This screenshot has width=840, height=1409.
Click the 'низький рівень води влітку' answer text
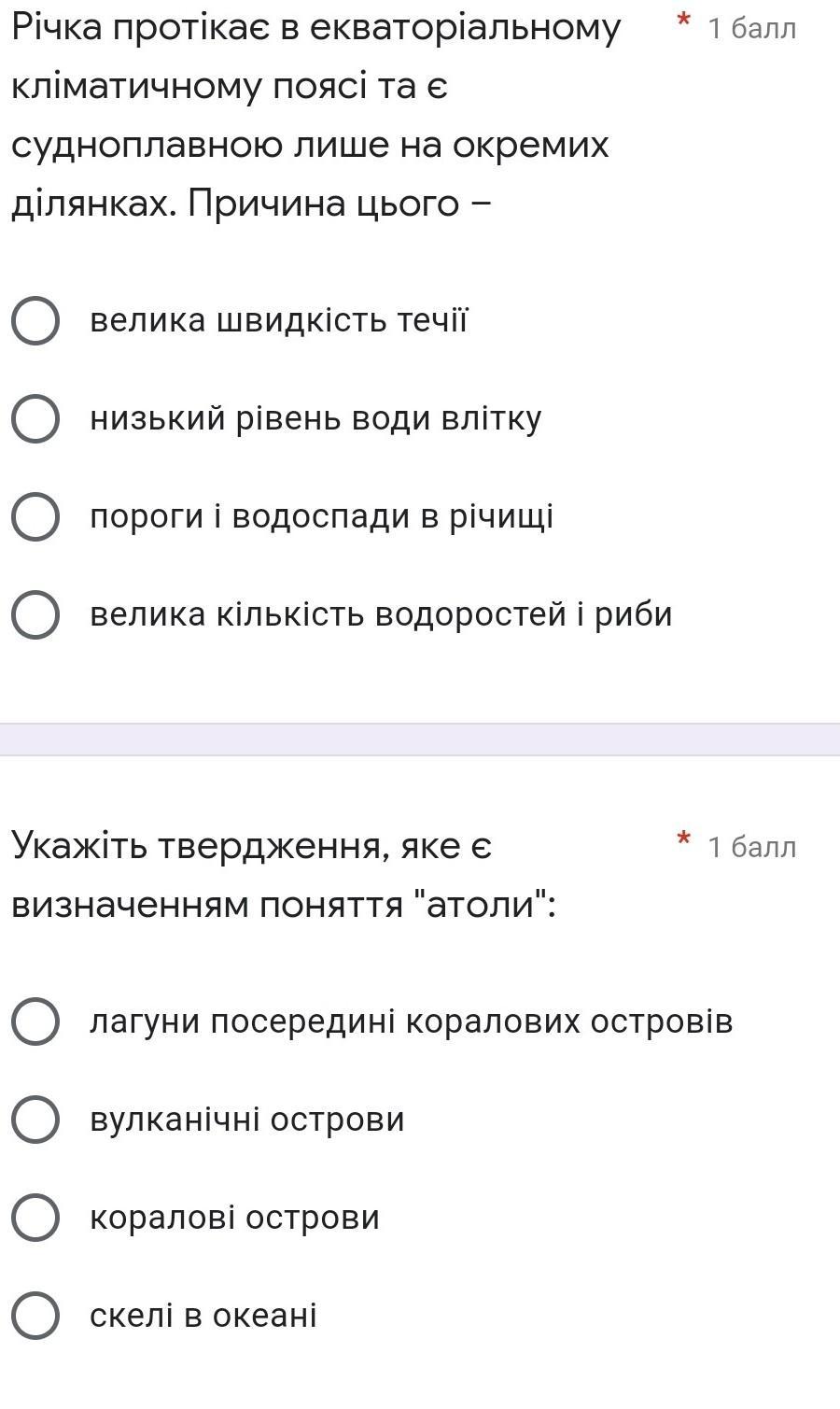(315, 419)
